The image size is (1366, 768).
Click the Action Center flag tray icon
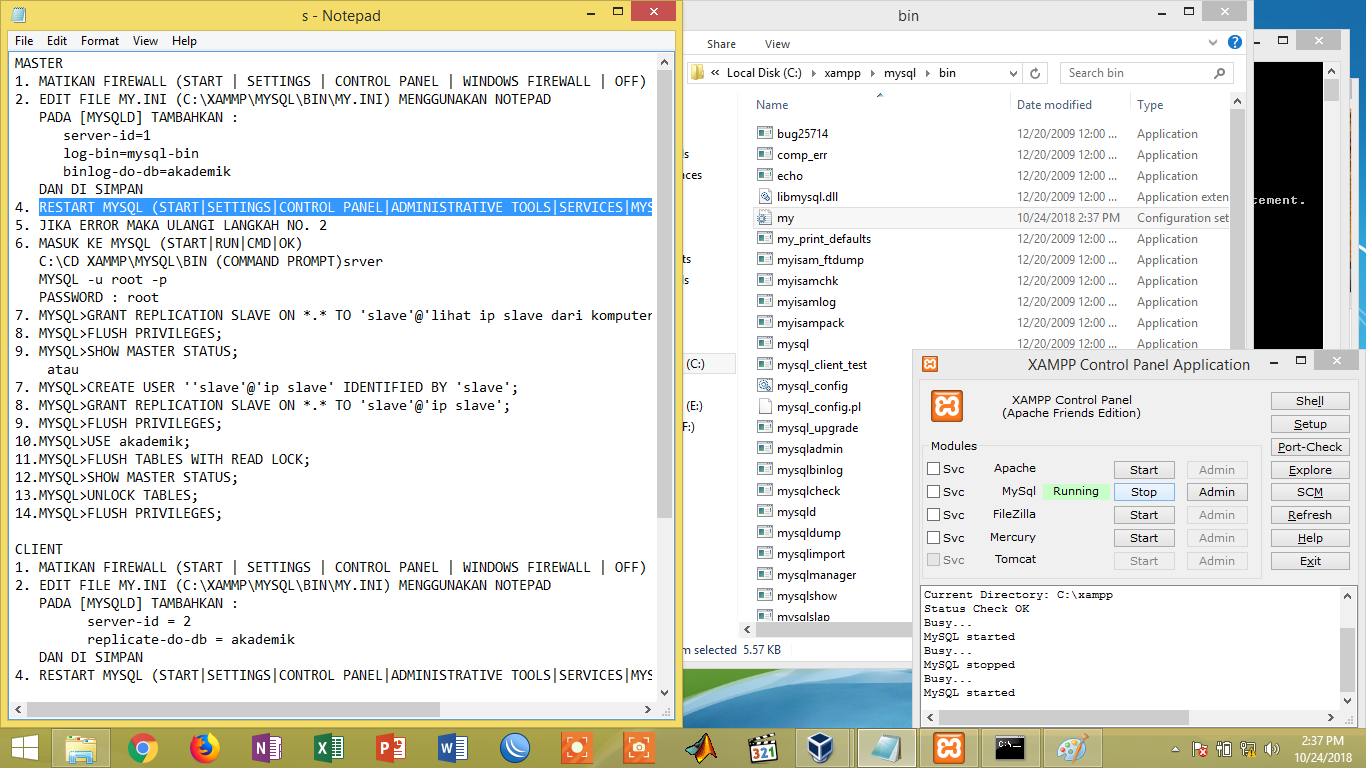pyautogui.click(x=1199, y=748)
